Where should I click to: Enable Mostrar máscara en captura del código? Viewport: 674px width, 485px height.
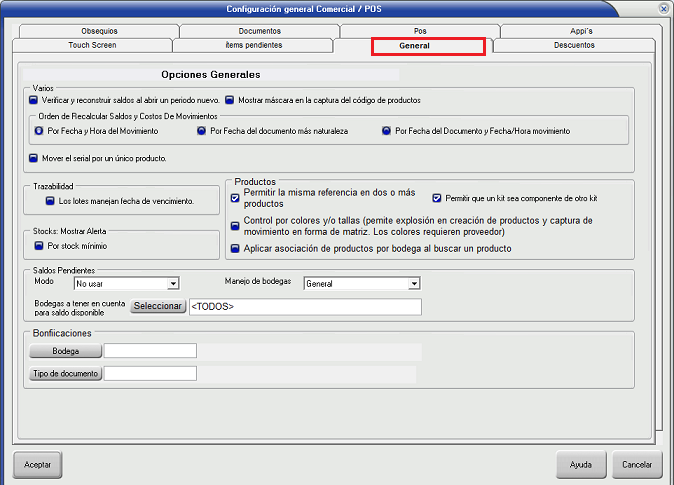[230, 100]
